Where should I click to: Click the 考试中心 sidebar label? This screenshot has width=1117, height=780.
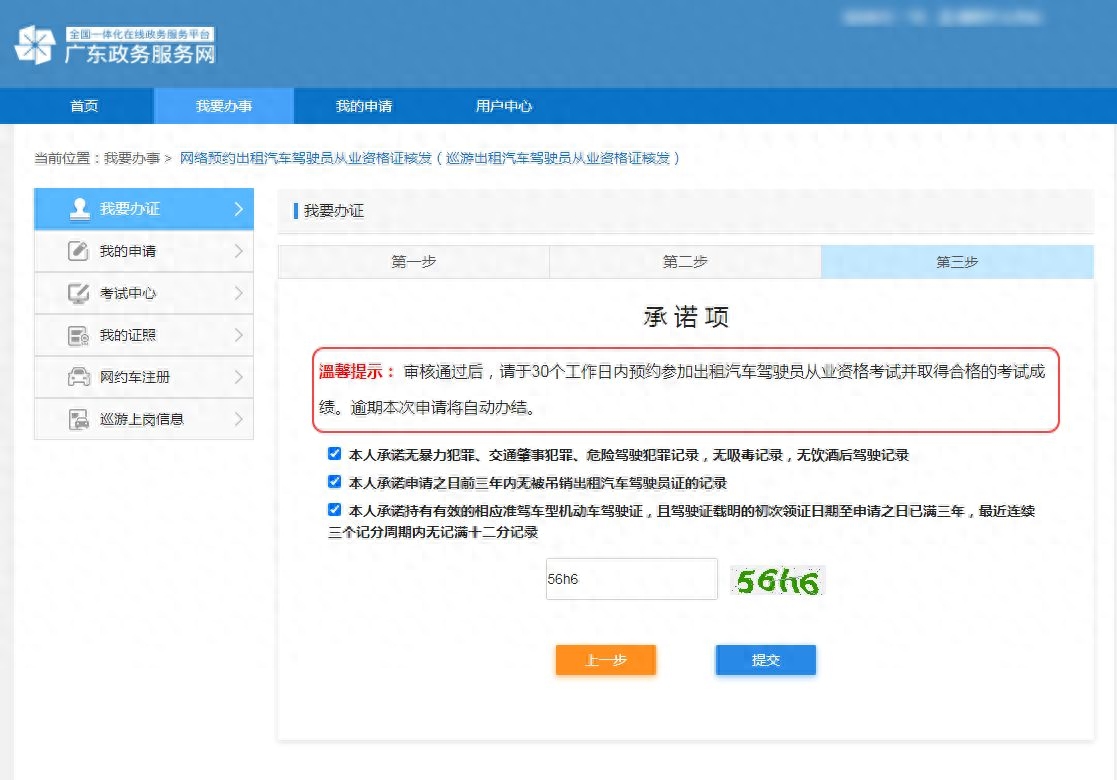[128, 293]
